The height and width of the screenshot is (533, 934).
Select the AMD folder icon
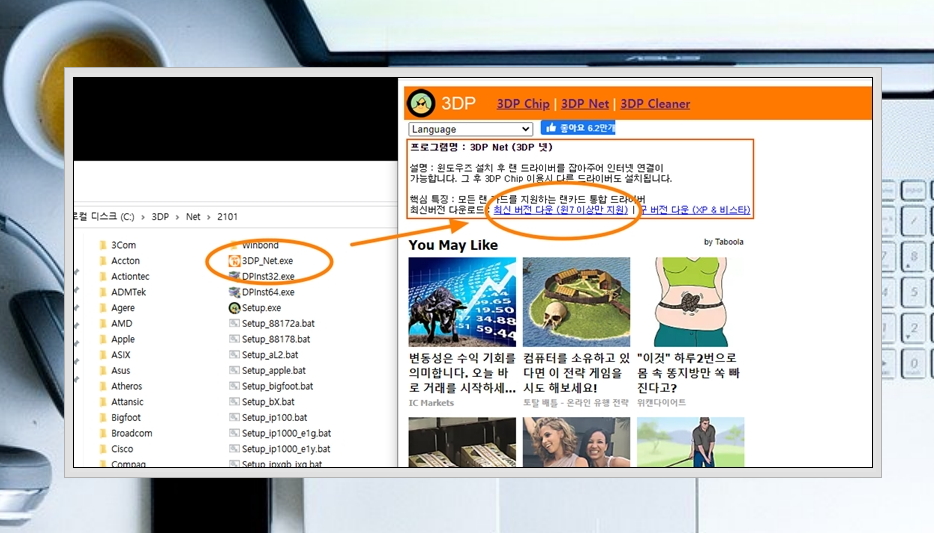[103, 323]
